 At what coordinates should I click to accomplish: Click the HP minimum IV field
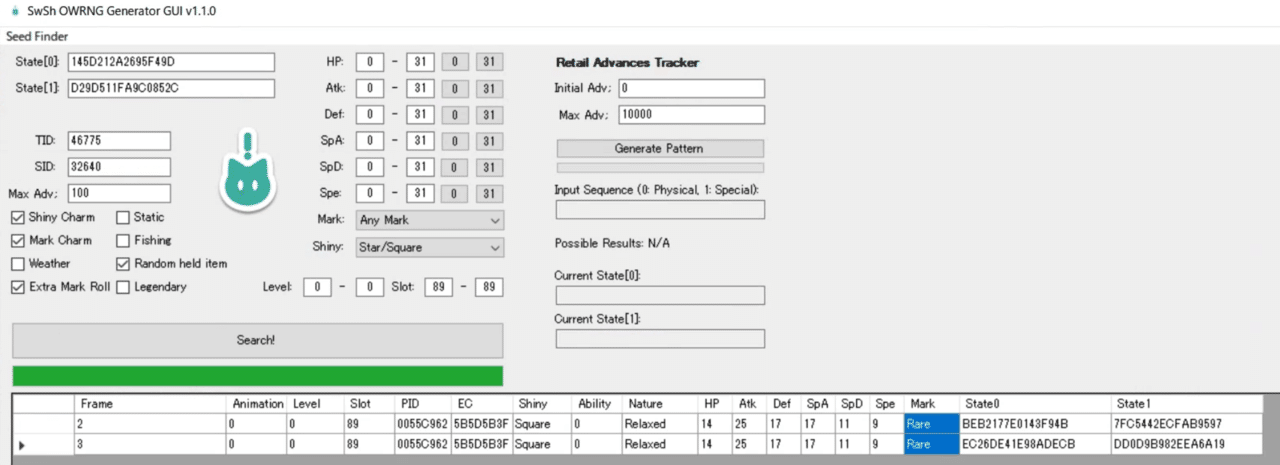[369, 62]
